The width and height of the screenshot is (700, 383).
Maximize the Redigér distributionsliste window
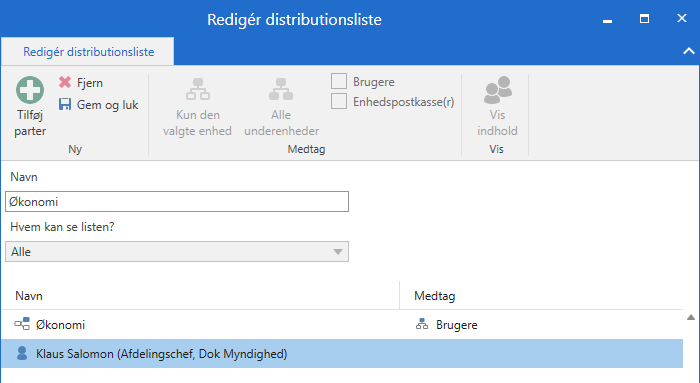(644, 18)
